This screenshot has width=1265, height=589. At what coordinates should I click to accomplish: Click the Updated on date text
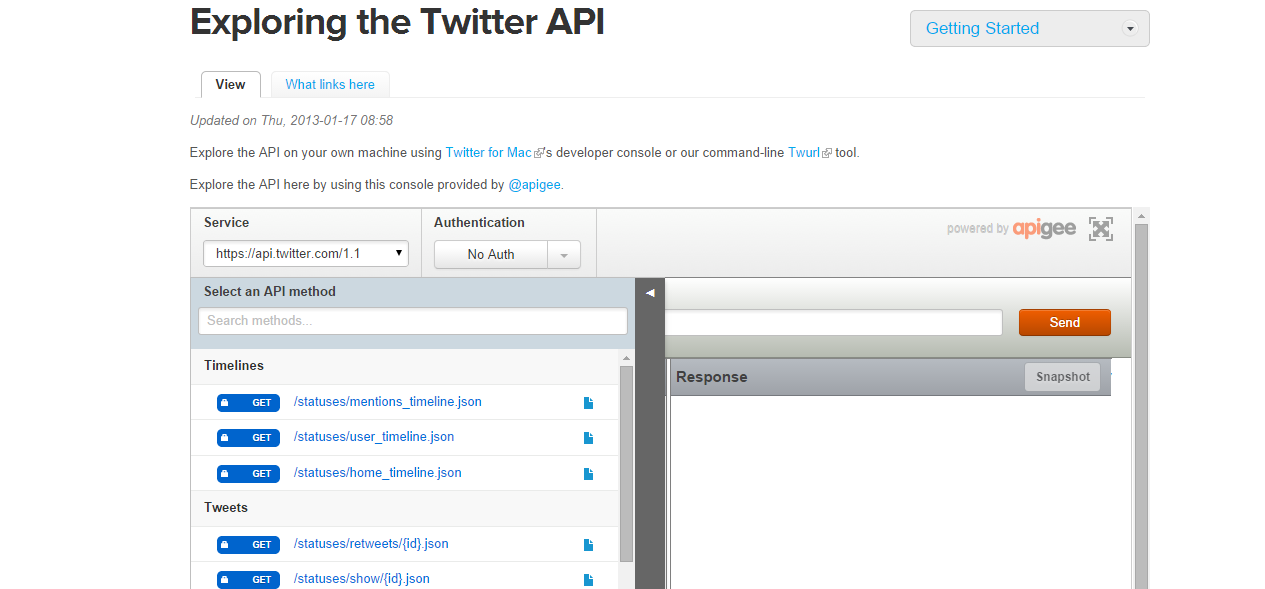(x=291, y=121)
